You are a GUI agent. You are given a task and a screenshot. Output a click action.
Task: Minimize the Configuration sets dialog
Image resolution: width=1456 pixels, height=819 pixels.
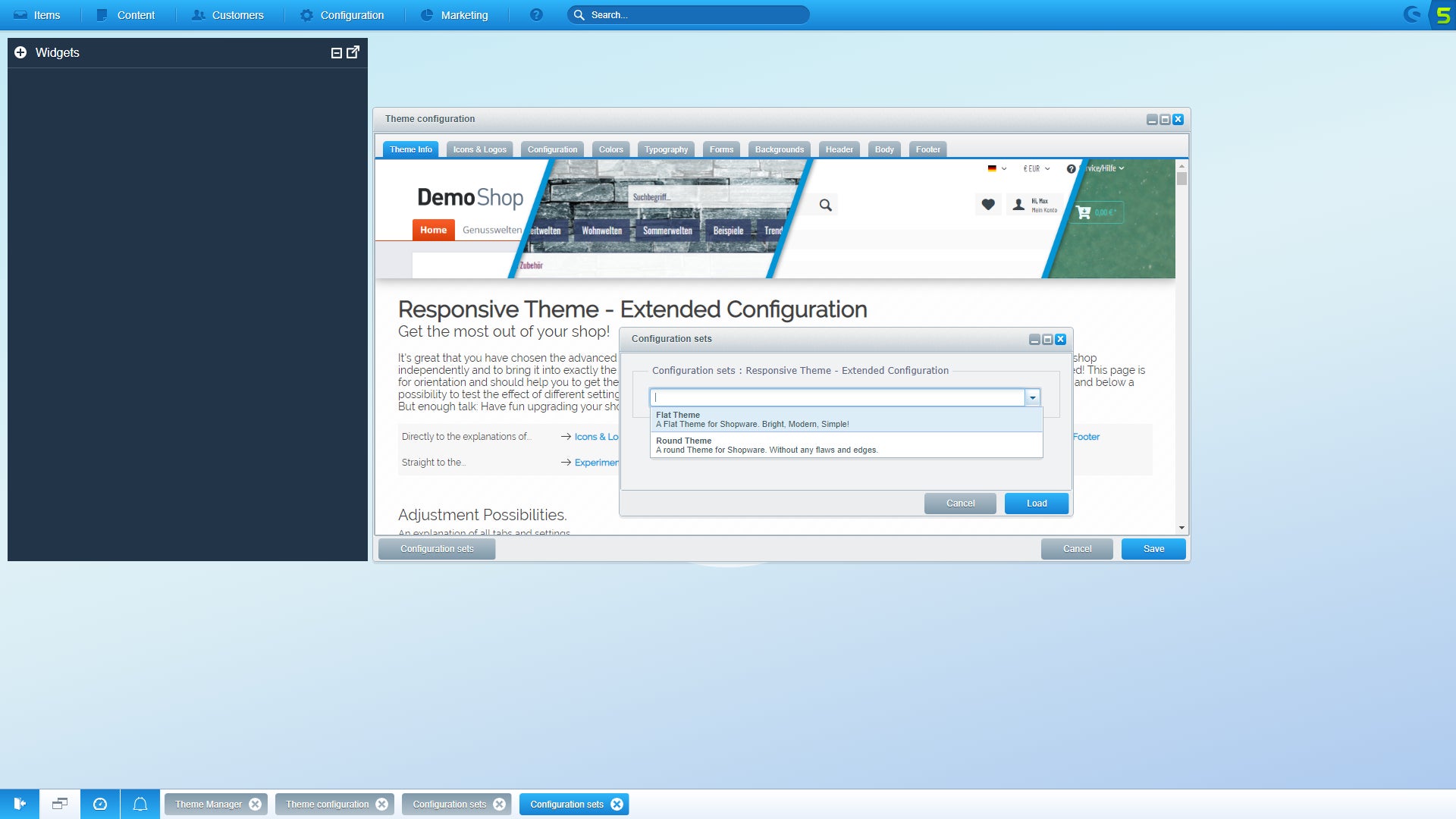click(1034, 340)
